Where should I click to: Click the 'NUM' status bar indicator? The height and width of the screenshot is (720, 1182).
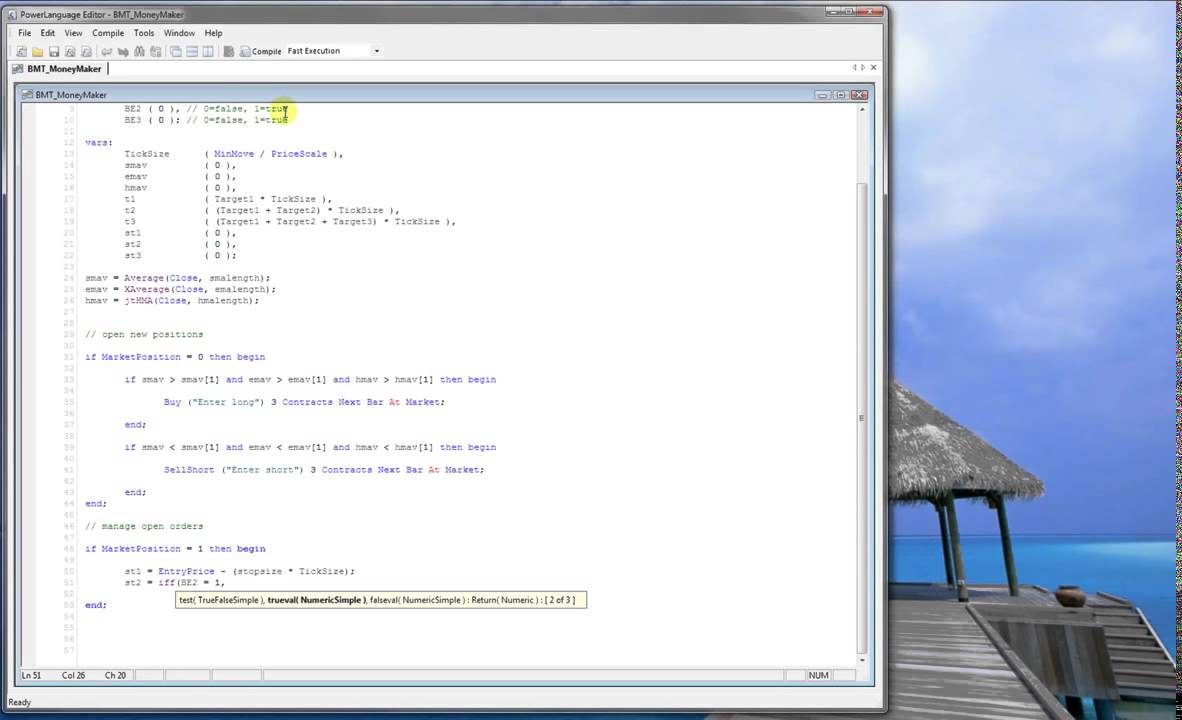coord(819,676)
